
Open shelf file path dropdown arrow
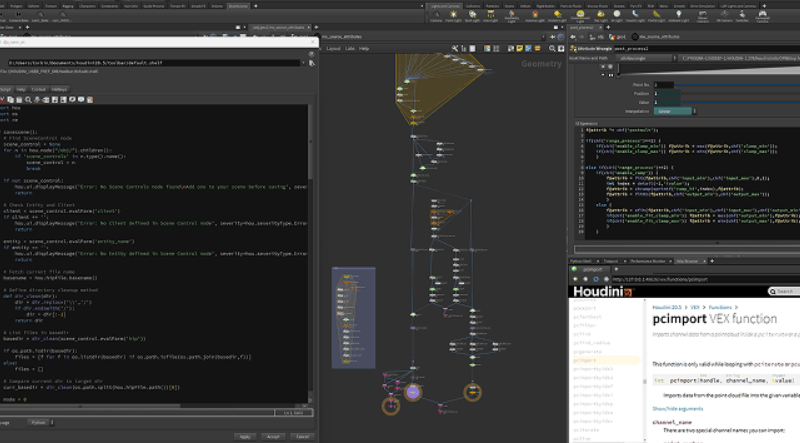[x=304, y=63]
